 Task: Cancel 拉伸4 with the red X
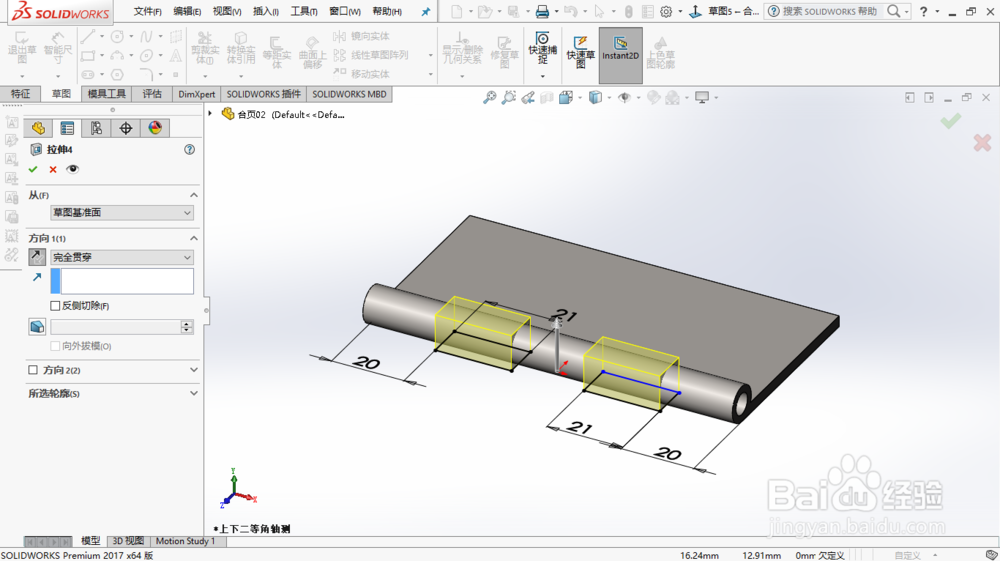click(x=53, y=170)
